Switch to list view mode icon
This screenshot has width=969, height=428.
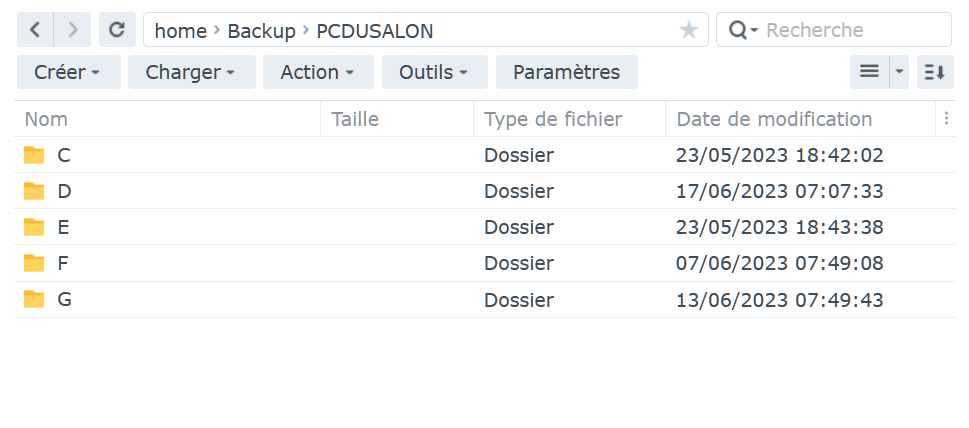point(870,72)
